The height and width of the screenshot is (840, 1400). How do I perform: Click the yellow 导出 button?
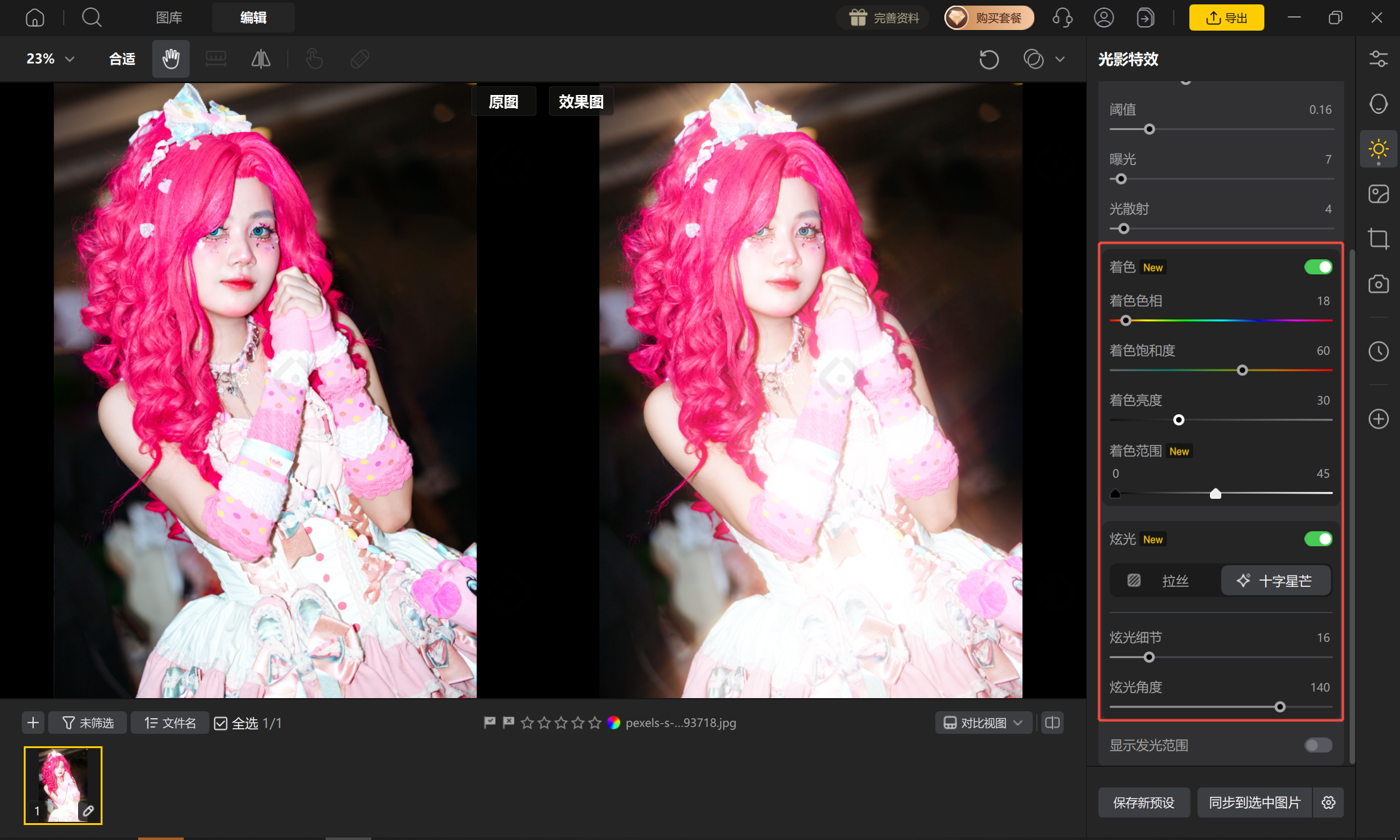click(x=1226, y=17)
